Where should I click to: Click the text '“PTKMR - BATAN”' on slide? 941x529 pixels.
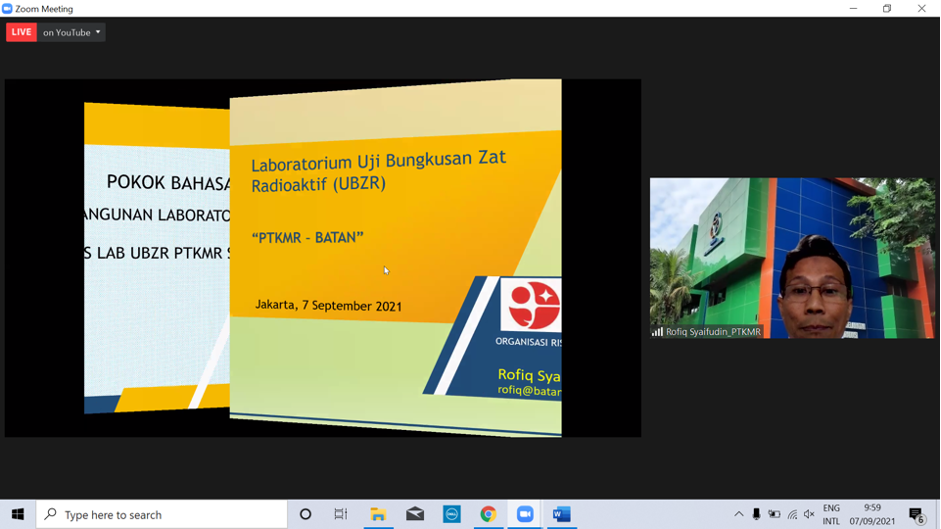tap(308, 238)
